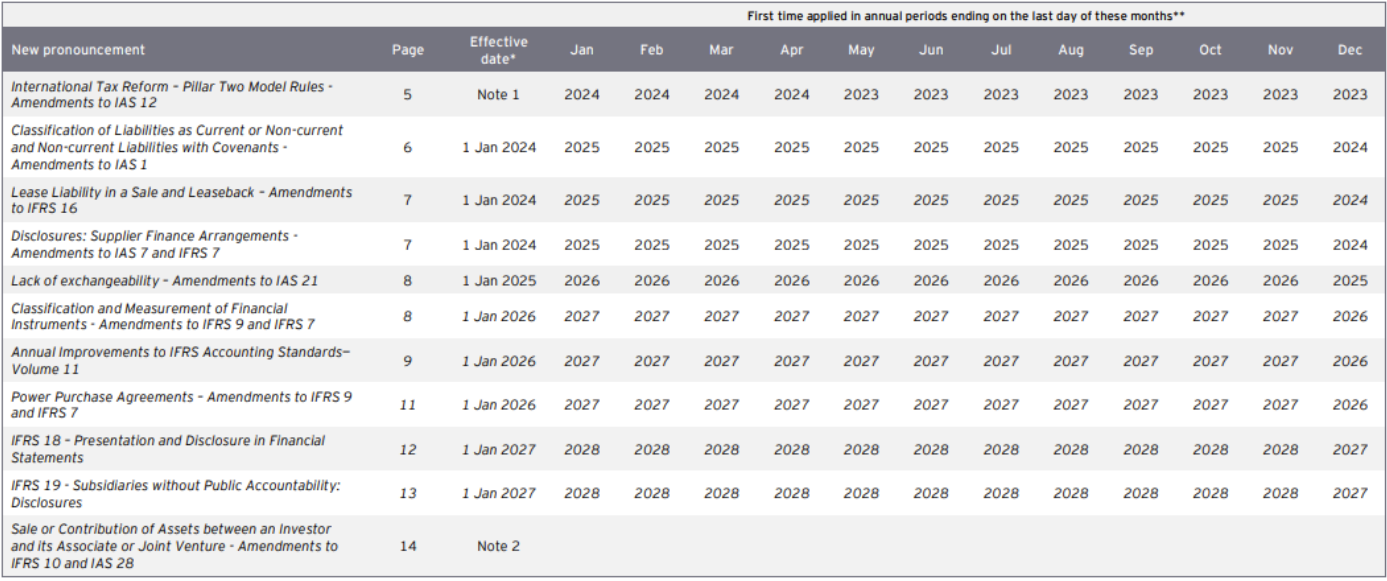This screenshot has width=1387, height=581.
Task: Go to page 5 reference number
Action: click(407, 95)
